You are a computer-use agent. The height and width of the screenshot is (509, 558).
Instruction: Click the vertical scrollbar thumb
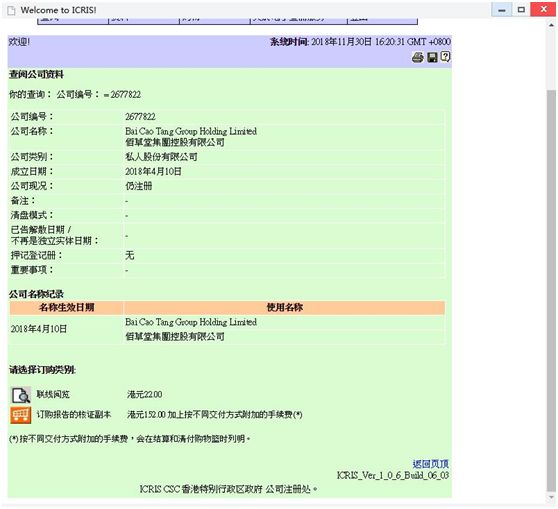(551, 290)
